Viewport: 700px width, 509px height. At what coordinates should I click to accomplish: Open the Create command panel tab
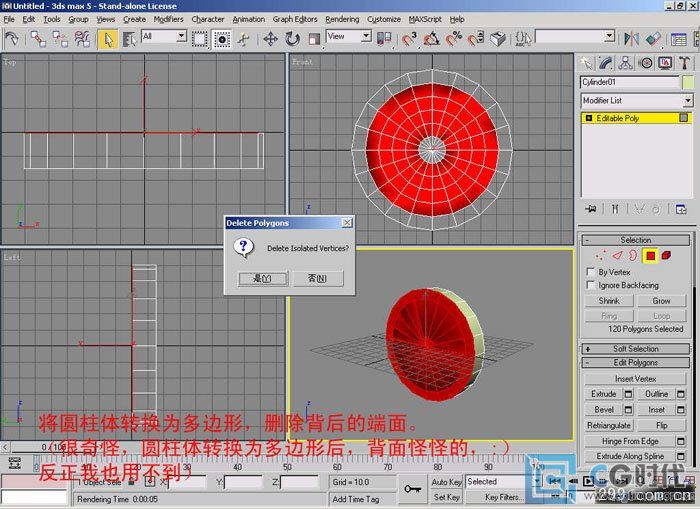point(586,63)
